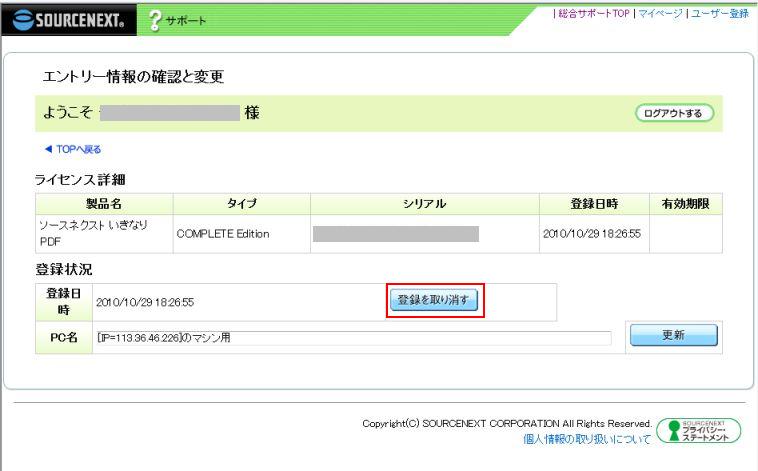Open the ユーザー登録 link

tap(720, 14)
